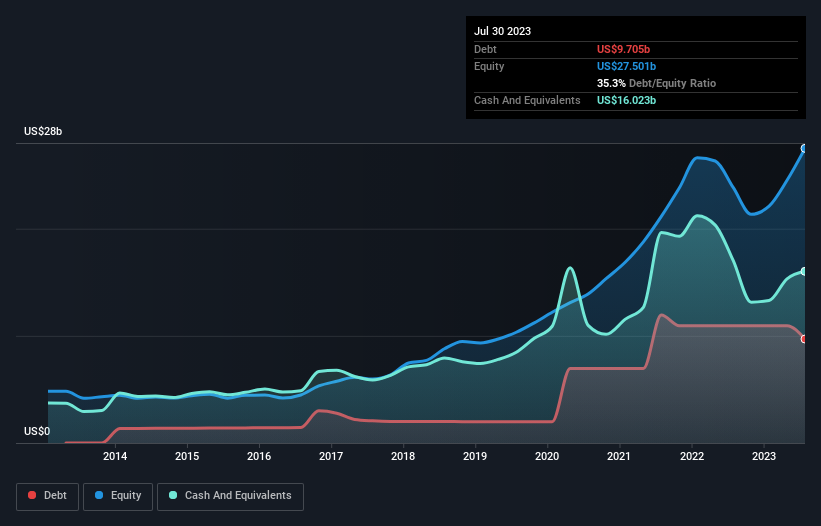Click the 2015 x-axis label

pos(187,456)
